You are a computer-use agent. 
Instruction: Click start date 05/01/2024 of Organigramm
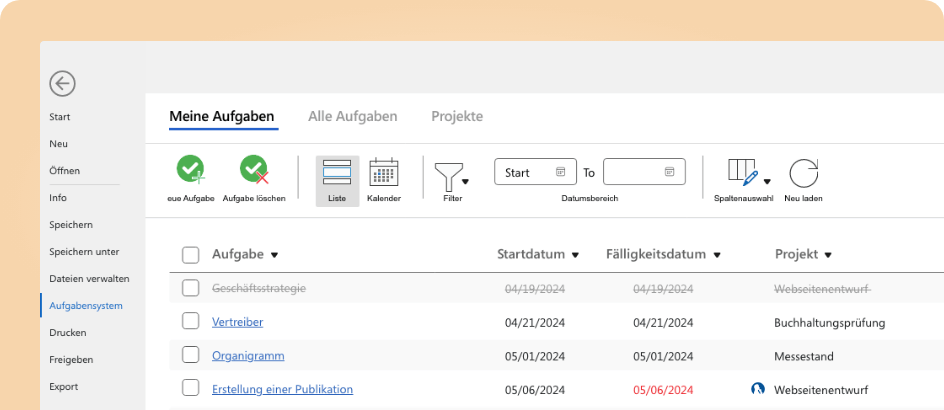pyautogui.click(x=535, y=356)
